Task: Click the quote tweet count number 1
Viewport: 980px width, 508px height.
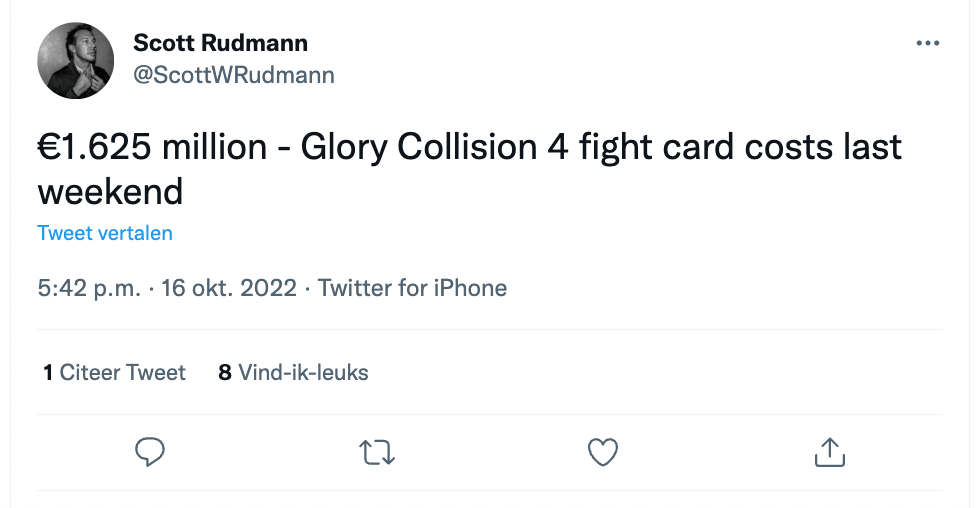Action: click(x=48, y=373)
